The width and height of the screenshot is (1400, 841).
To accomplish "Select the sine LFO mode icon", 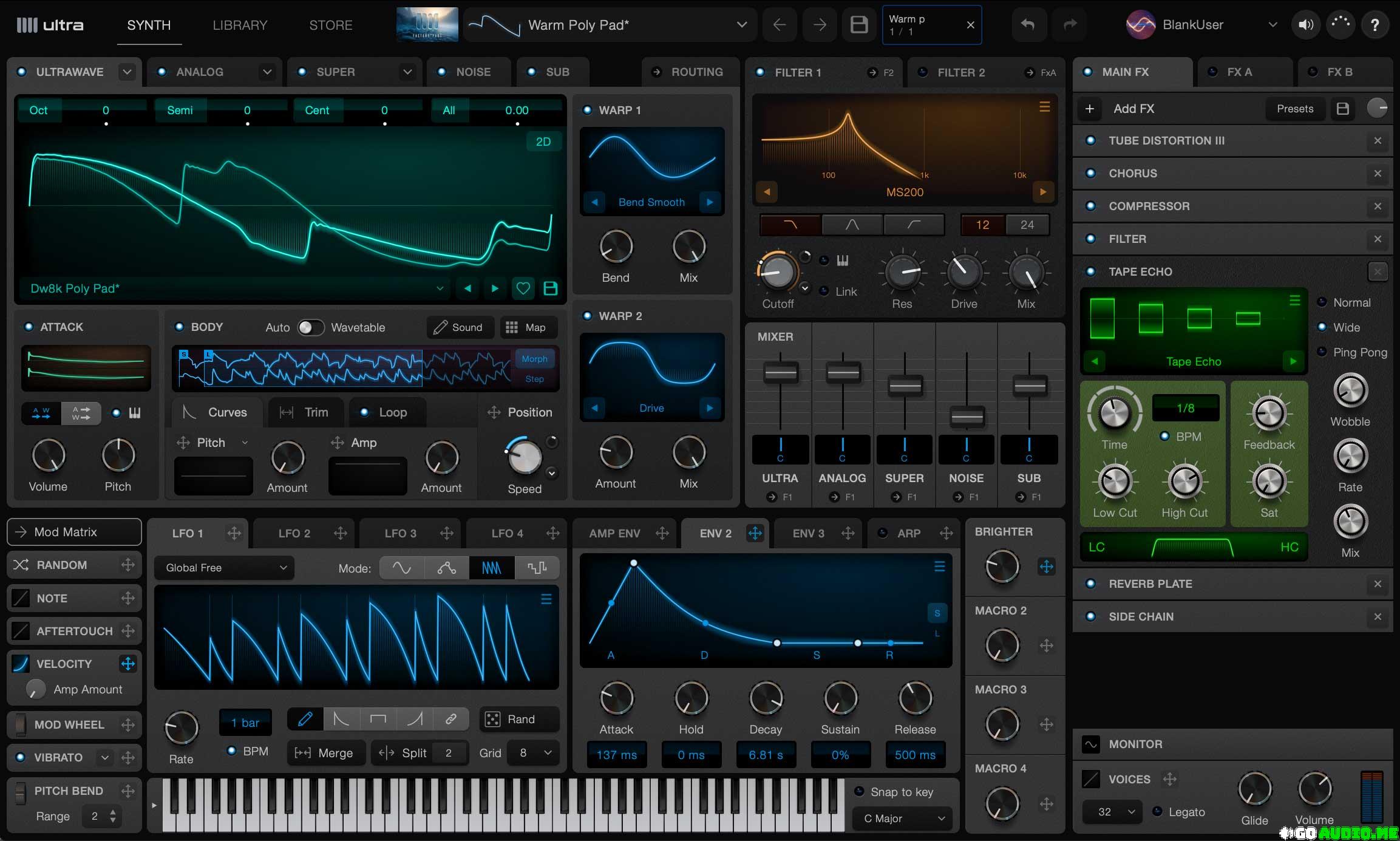I will [401, 568].
